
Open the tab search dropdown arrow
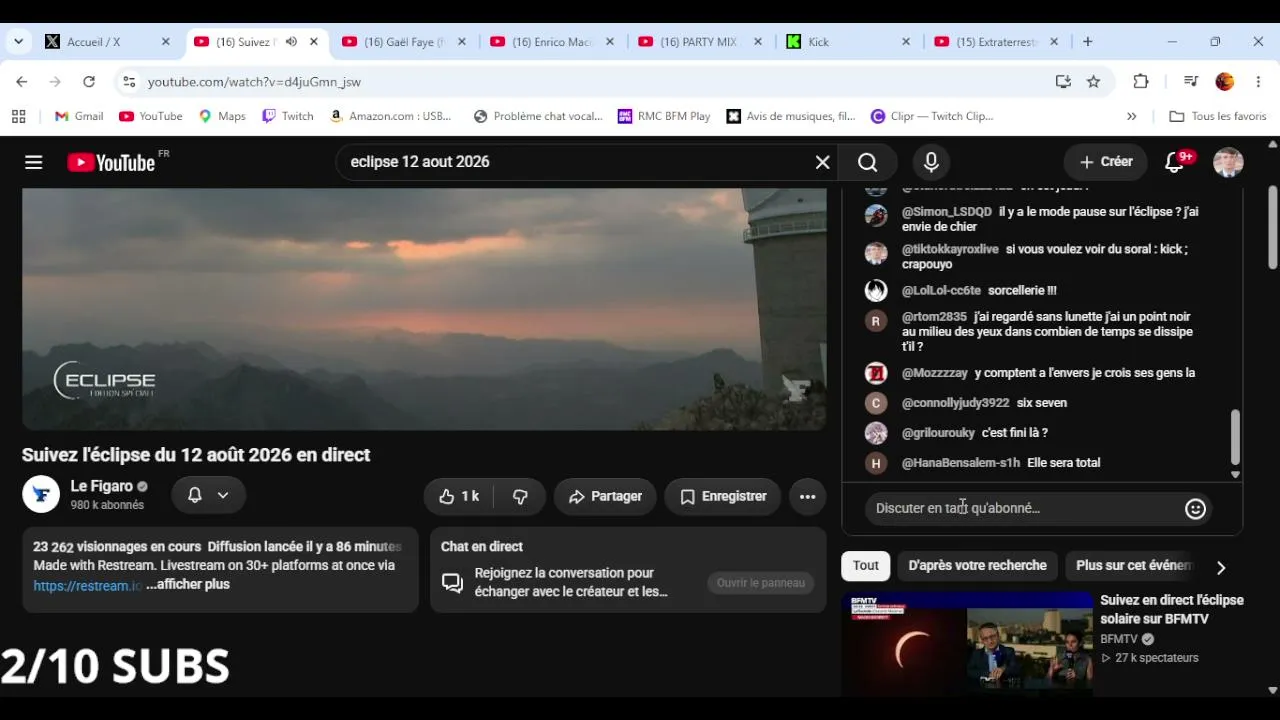click(18, 42)
